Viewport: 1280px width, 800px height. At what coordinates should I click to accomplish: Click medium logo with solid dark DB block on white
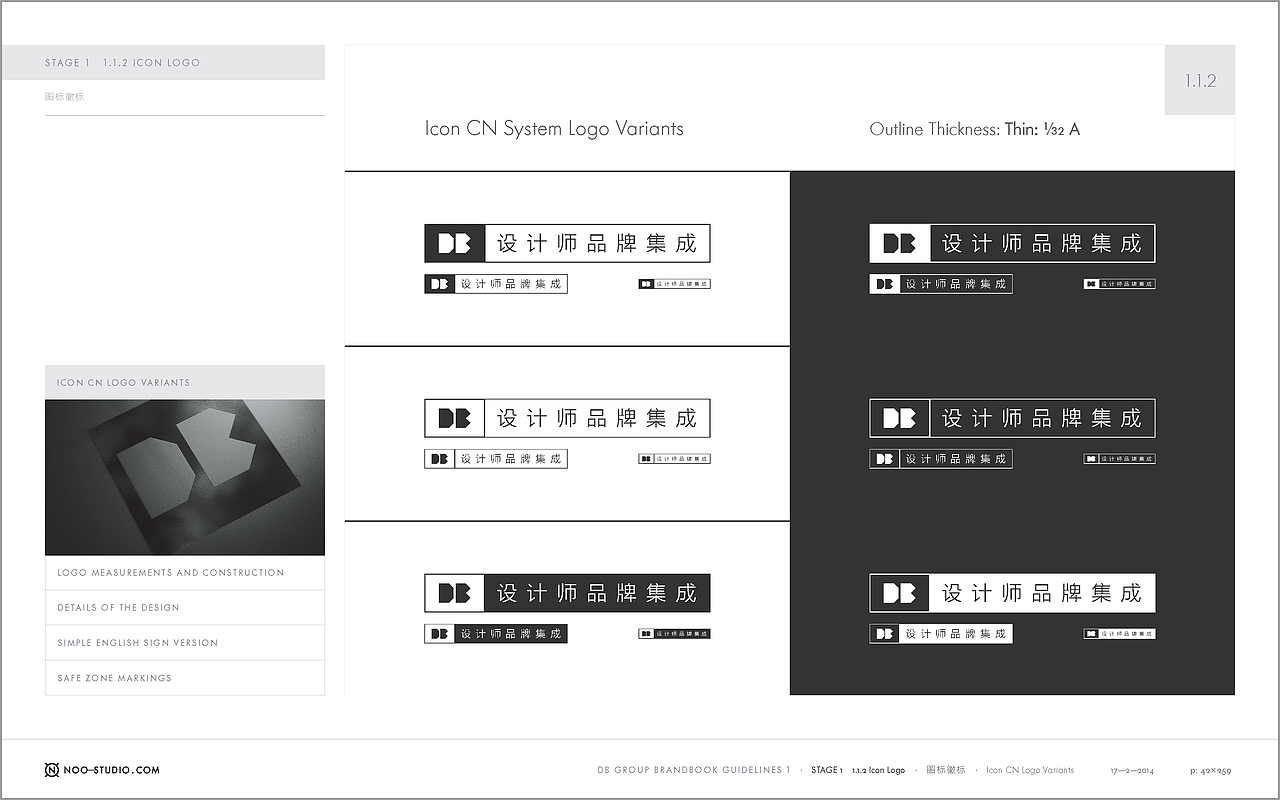point(496,284)
